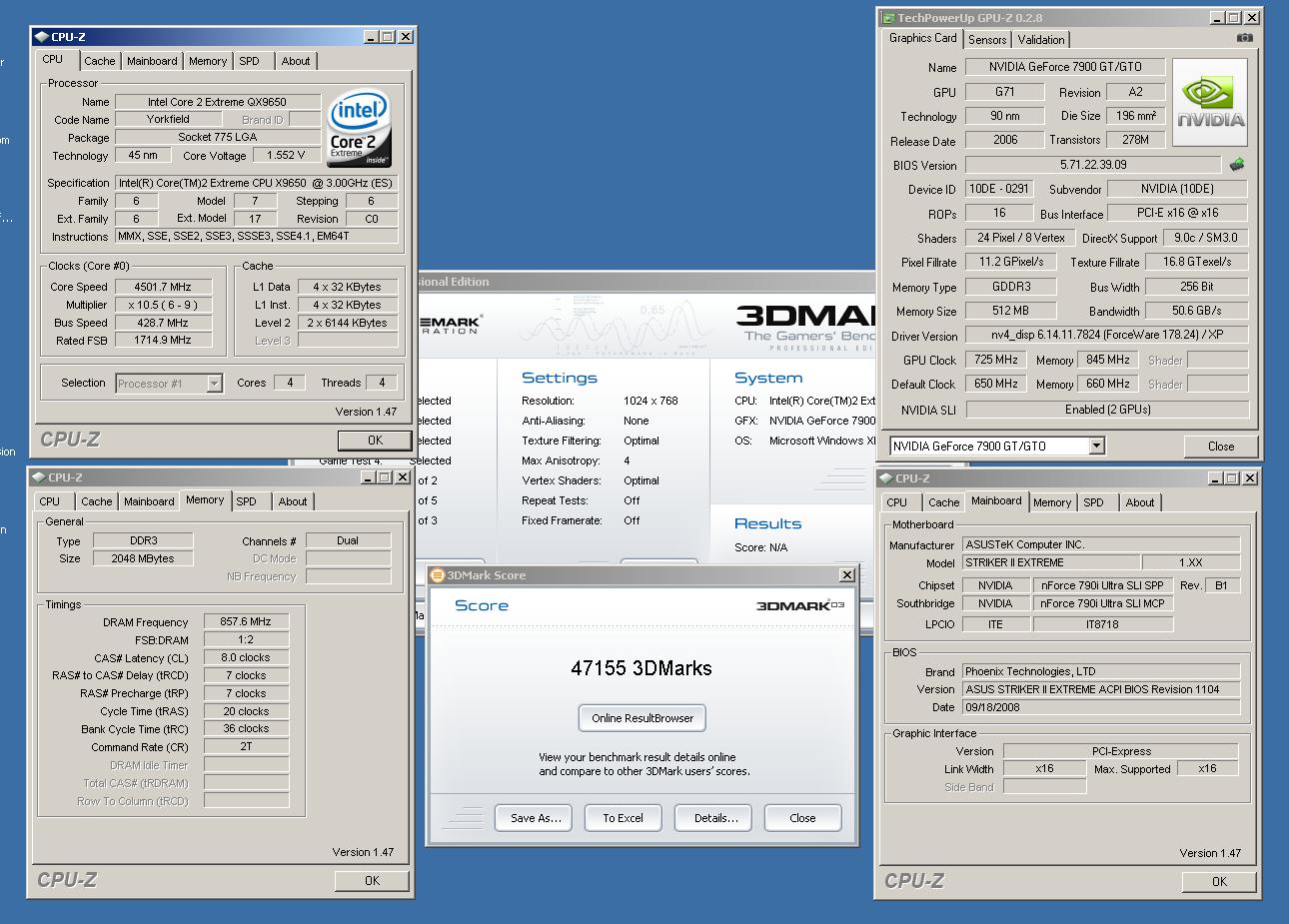Click the score text 47155 3DMarks

(x=642, y=668)
